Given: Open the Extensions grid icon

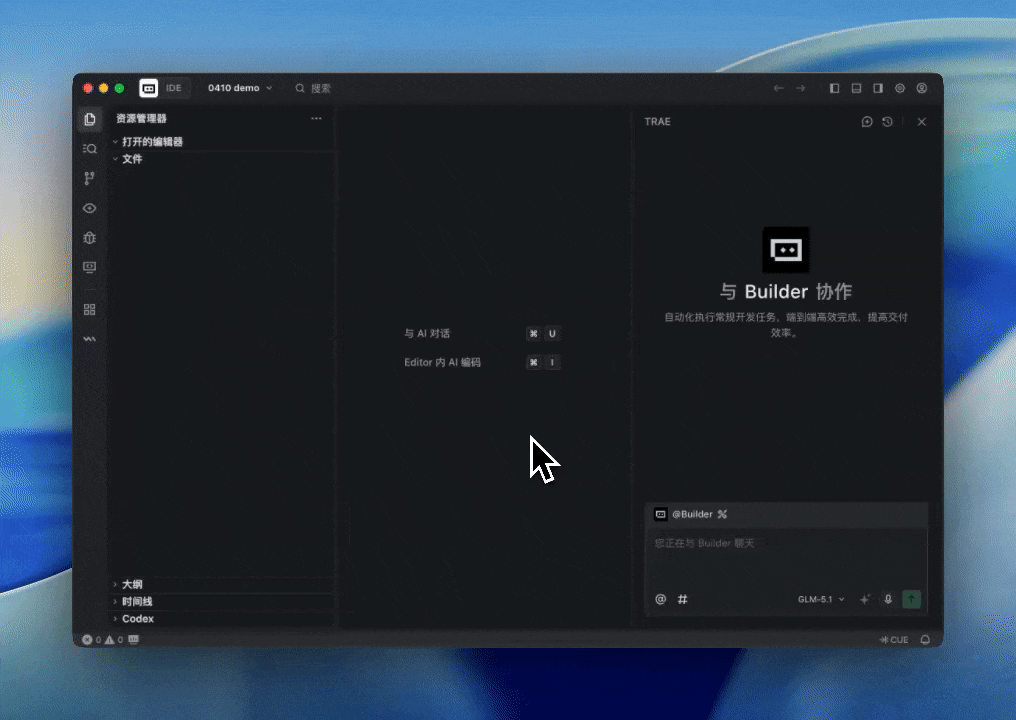Looking at the screenshot, I should tap(89, 310).
